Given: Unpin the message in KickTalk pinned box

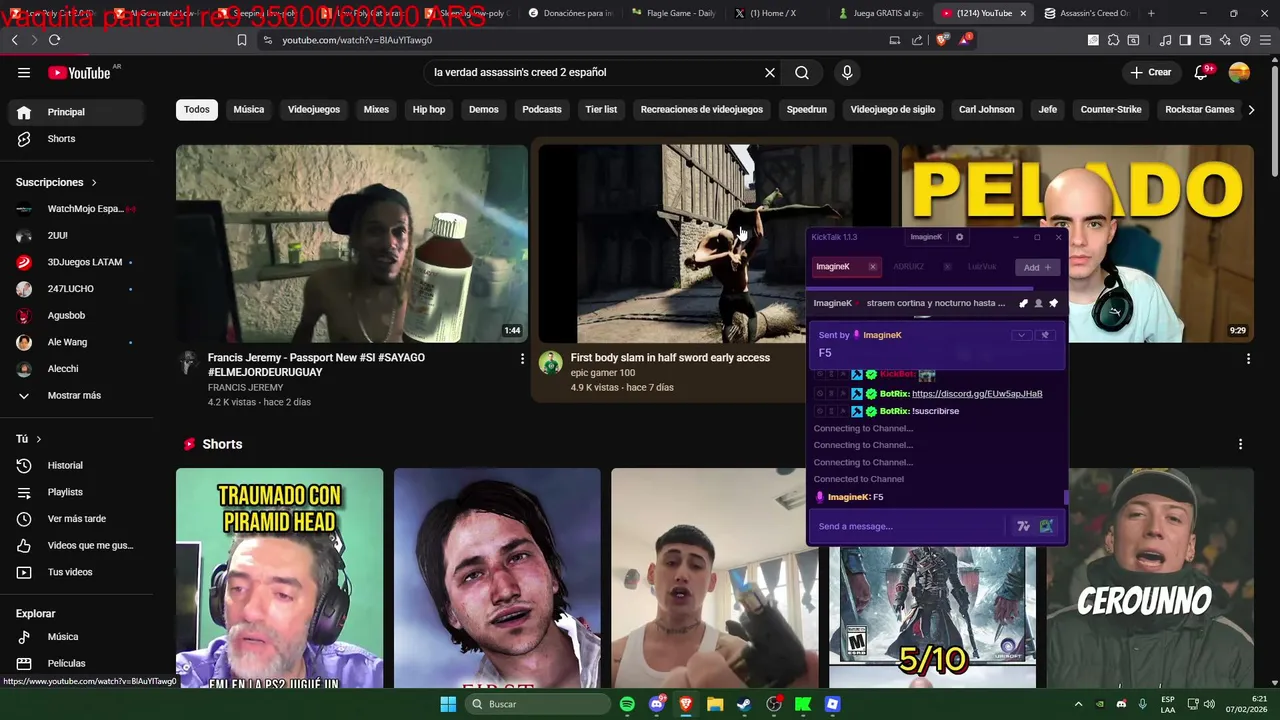Looking at the screenshot, I should click(x=1045, y=335).
